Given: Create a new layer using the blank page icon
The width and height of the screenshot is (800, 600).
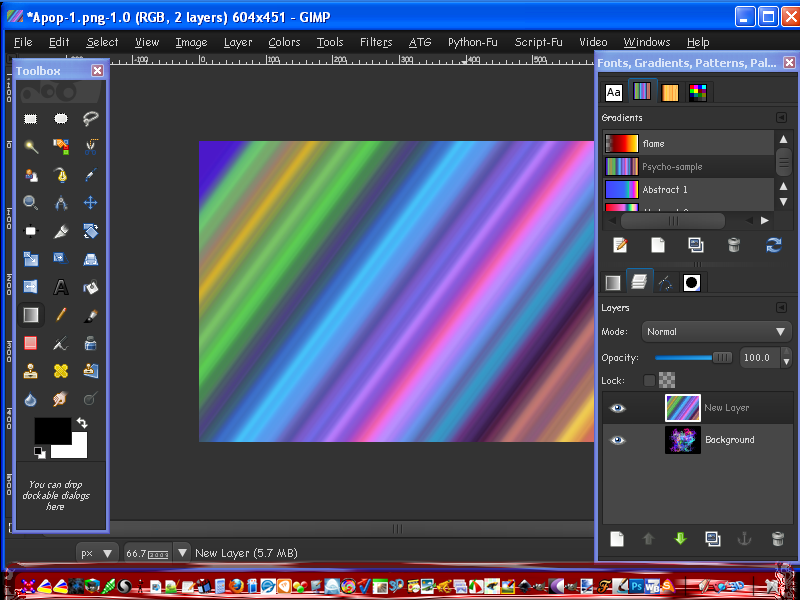Looking at the screenshot, I should (x=617, y=538).
